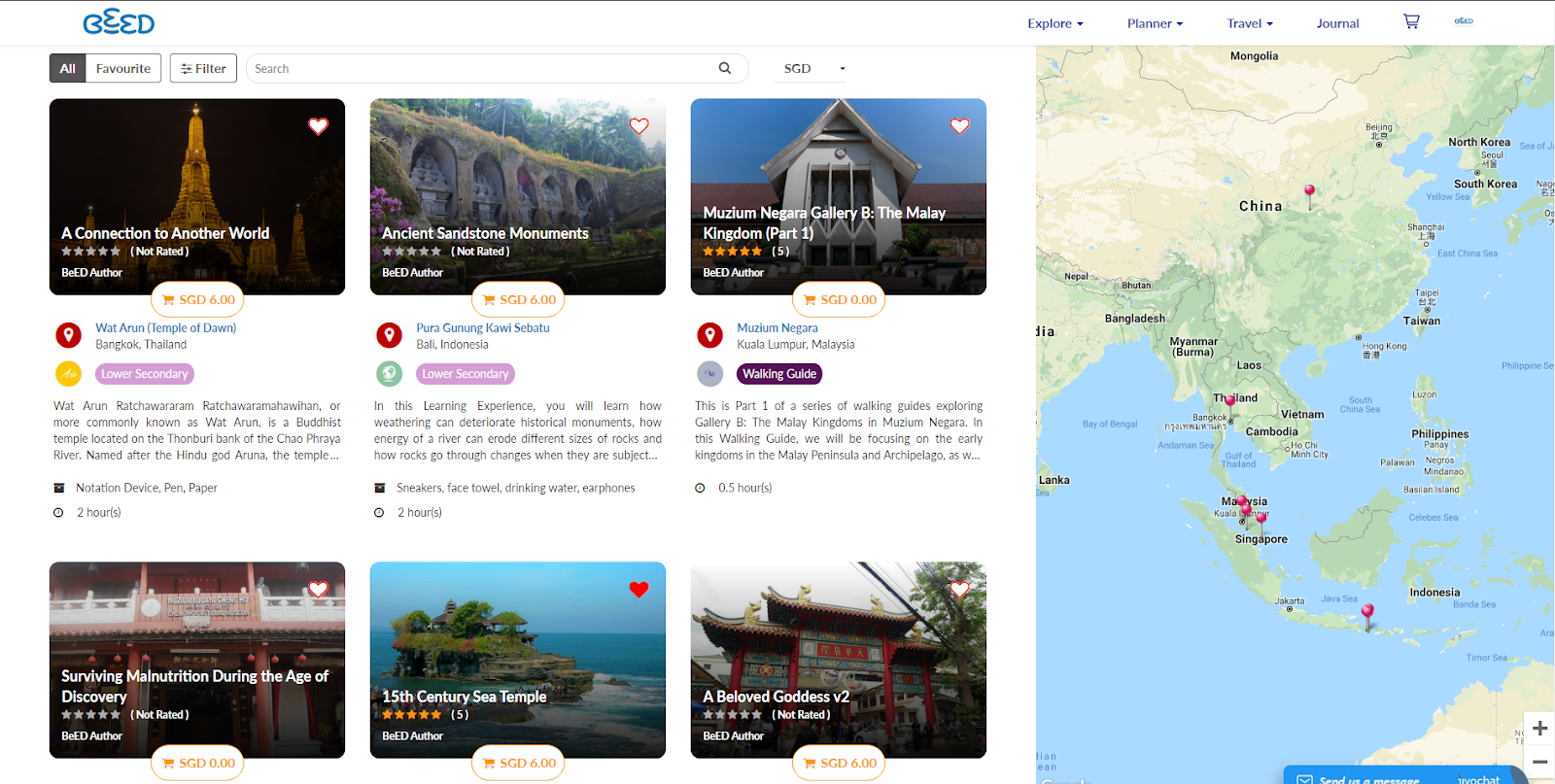Screen dimensions: 1555x784
Task: Open the SGD currency dropdown
Action: pyautogui.click(x=812, y=68)
